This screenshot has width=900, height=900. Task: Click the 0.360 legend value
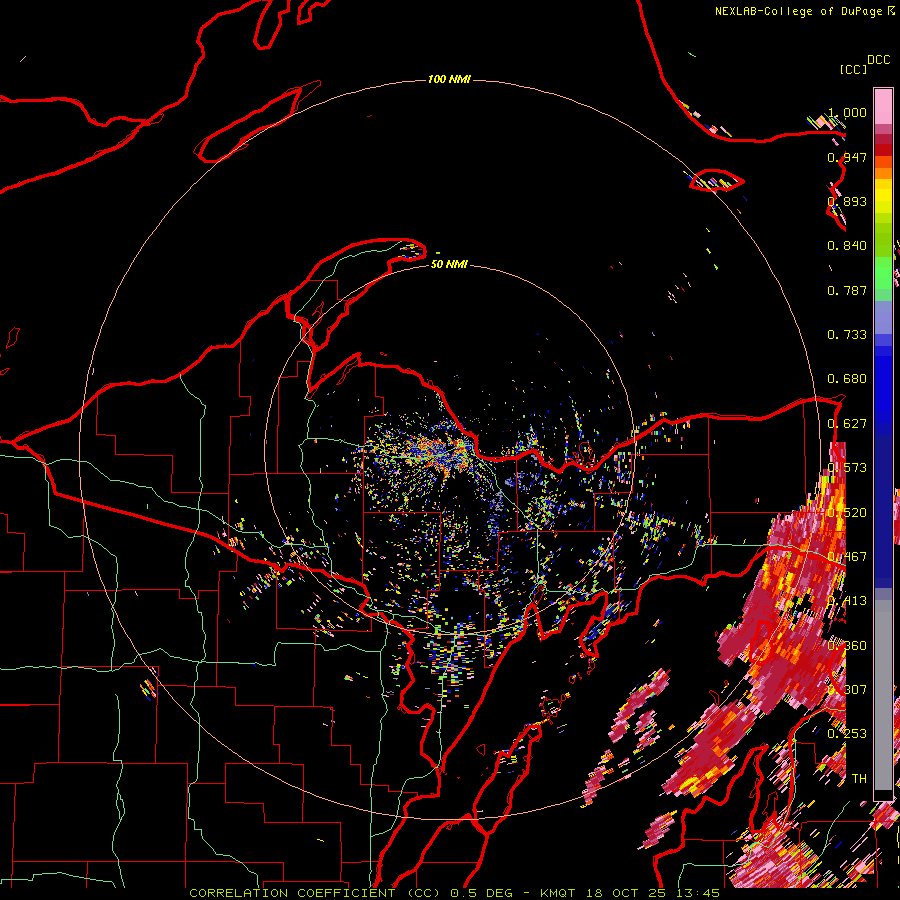coord(847,646)
